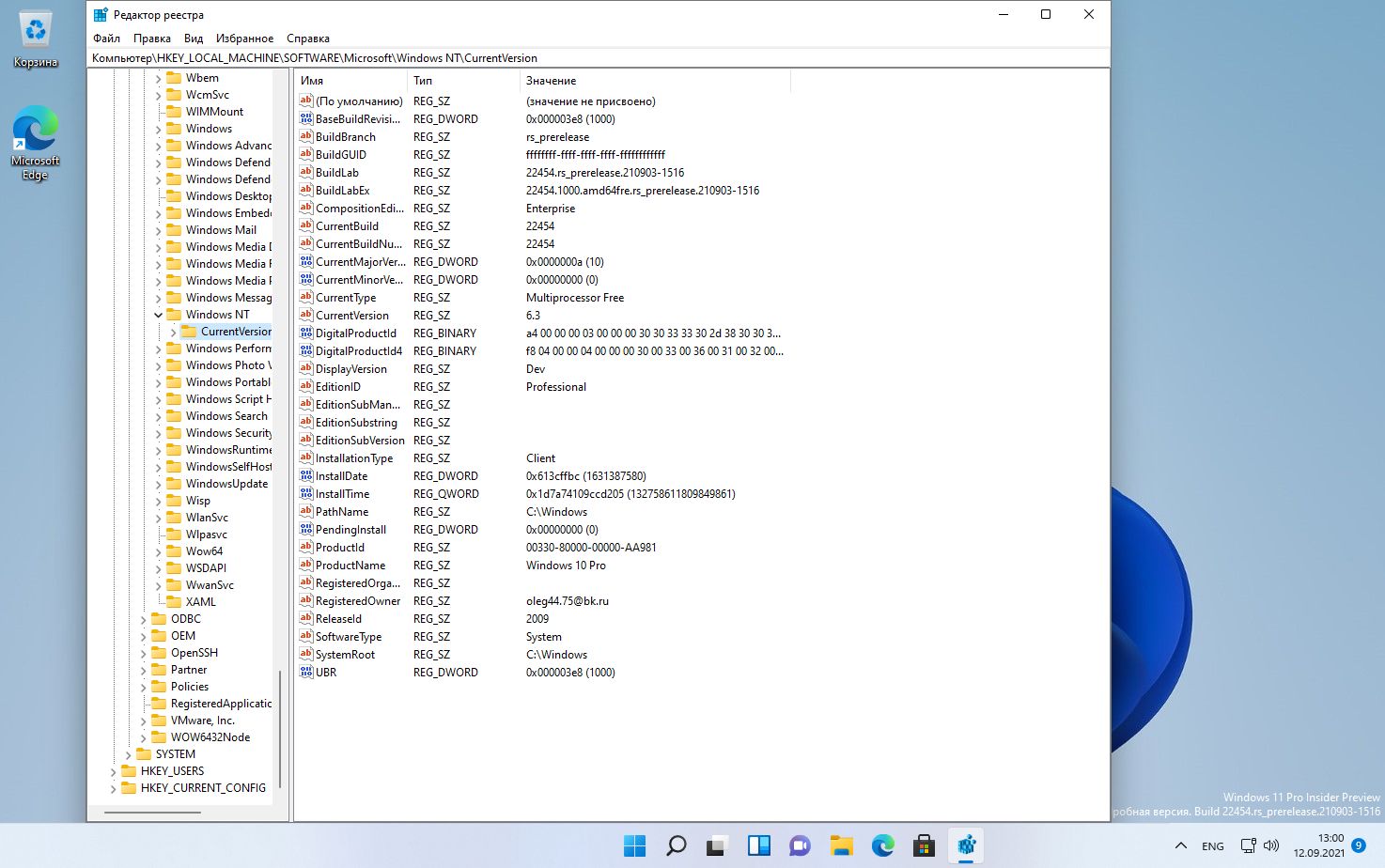Select the WindowsUpdate key in tree

tap(226, 484)
